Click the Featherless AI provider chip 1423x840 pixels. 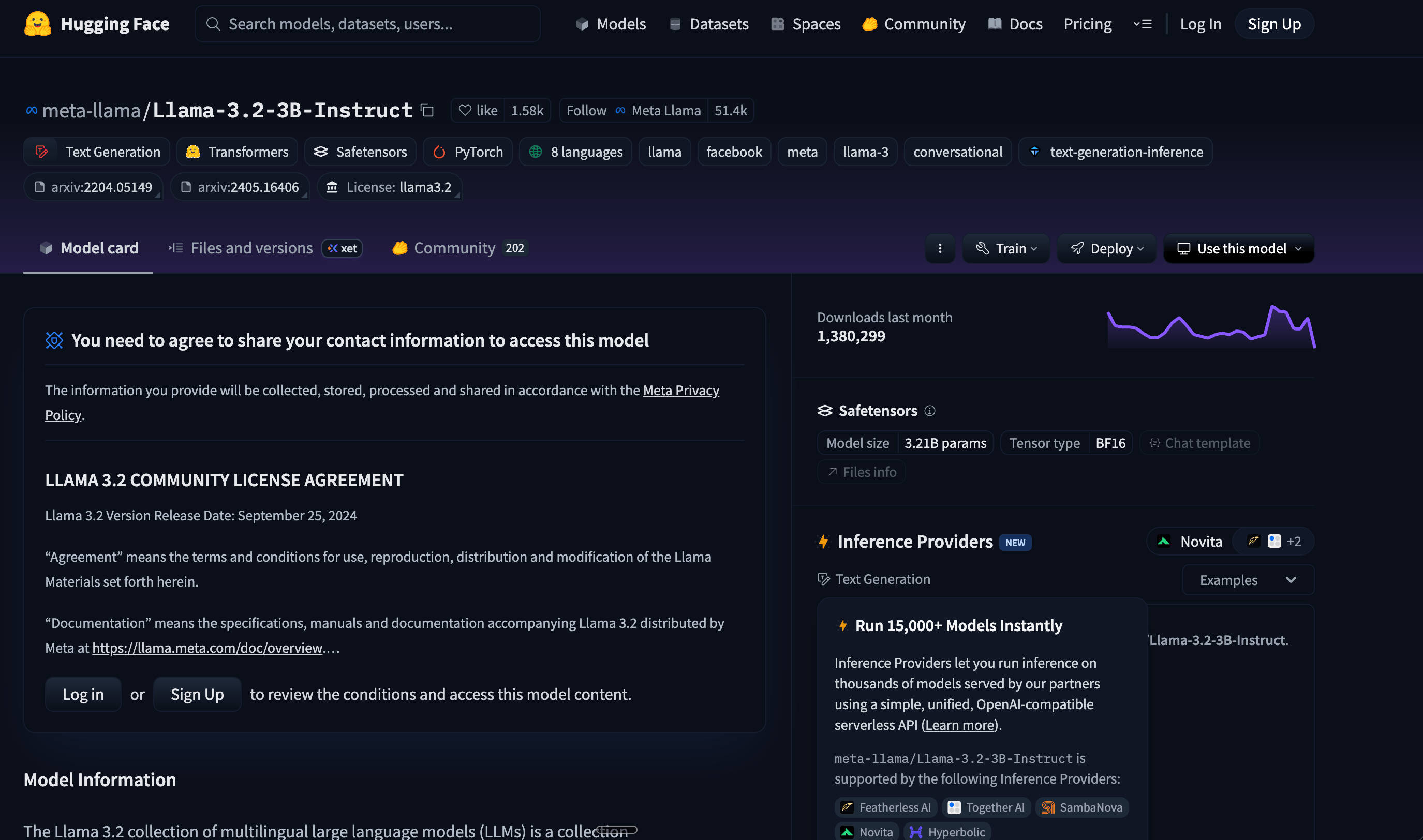(886, 807)
